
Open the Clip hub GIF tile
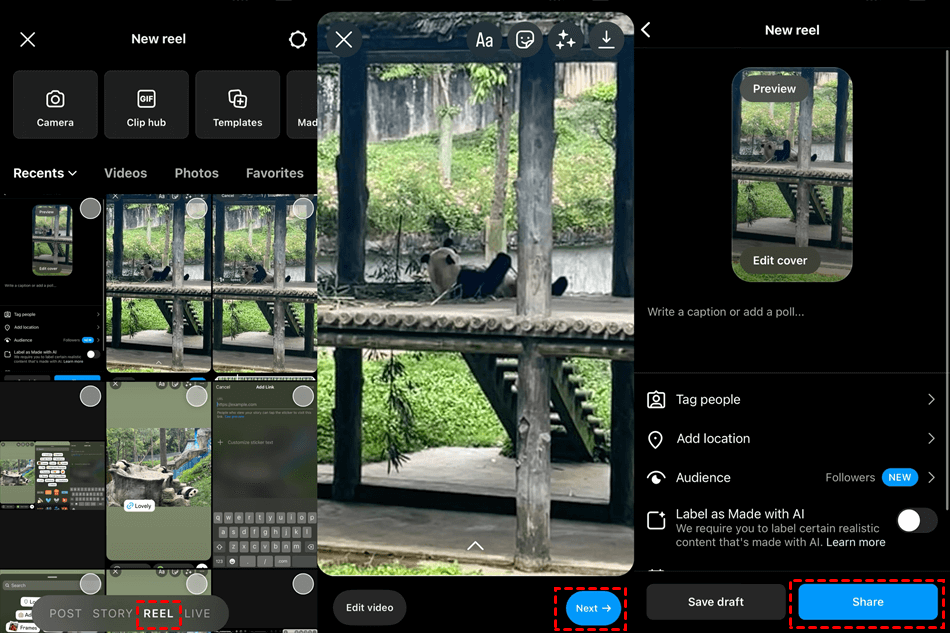[146, 105]
